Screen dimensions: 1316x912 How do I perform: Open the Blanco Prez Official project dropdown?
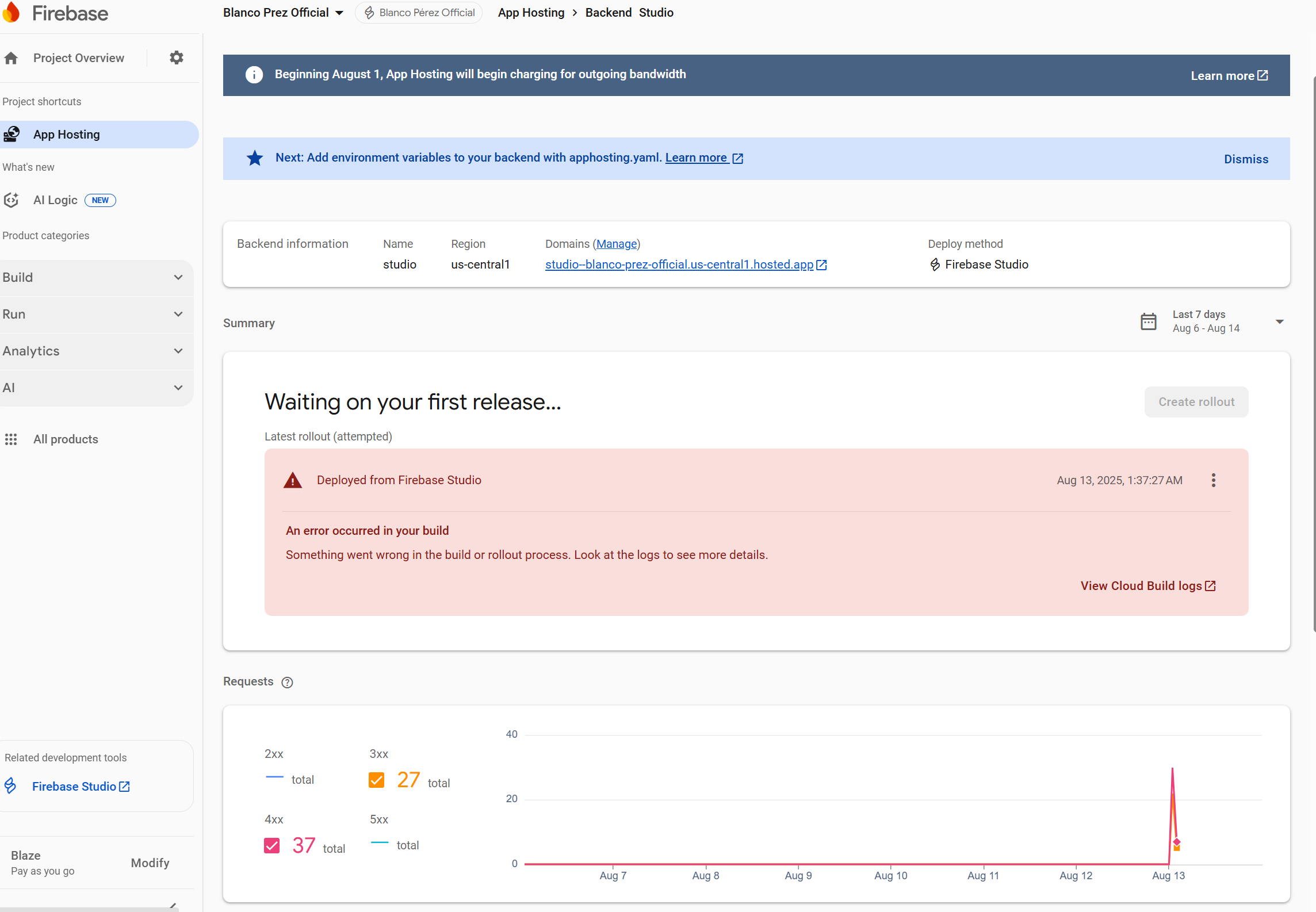pyautogui.click(x=283, y=13)
